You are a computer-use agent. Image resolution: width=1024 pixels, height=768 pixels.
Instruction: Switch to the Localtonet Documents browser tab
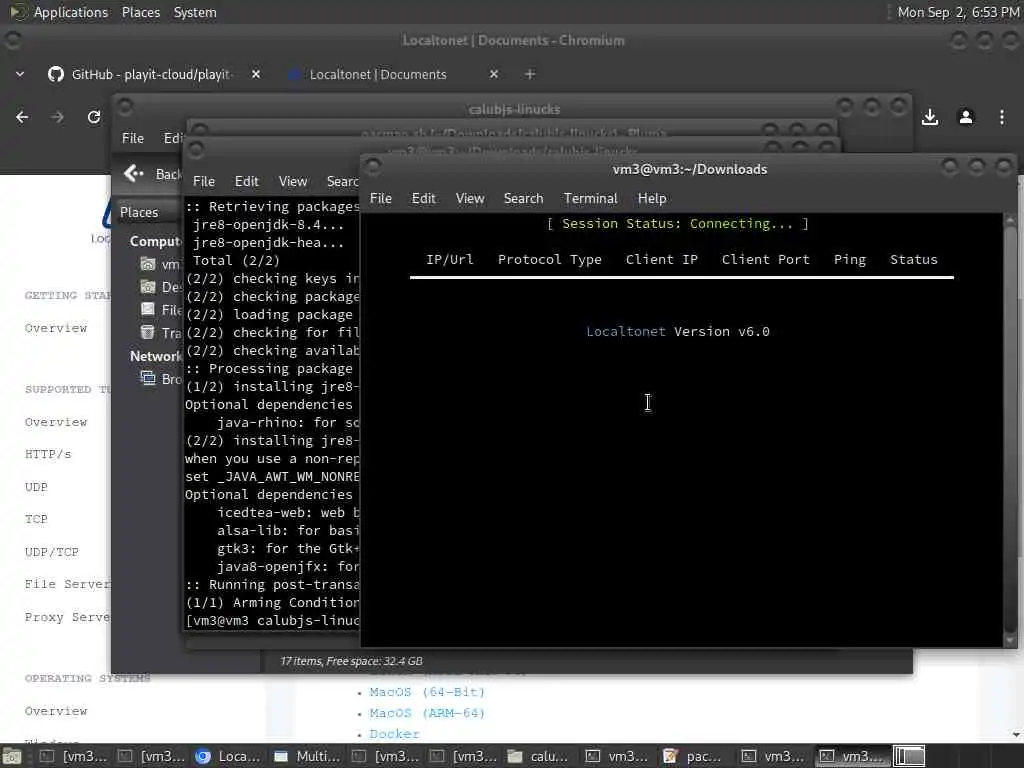(x=377, y=74)
